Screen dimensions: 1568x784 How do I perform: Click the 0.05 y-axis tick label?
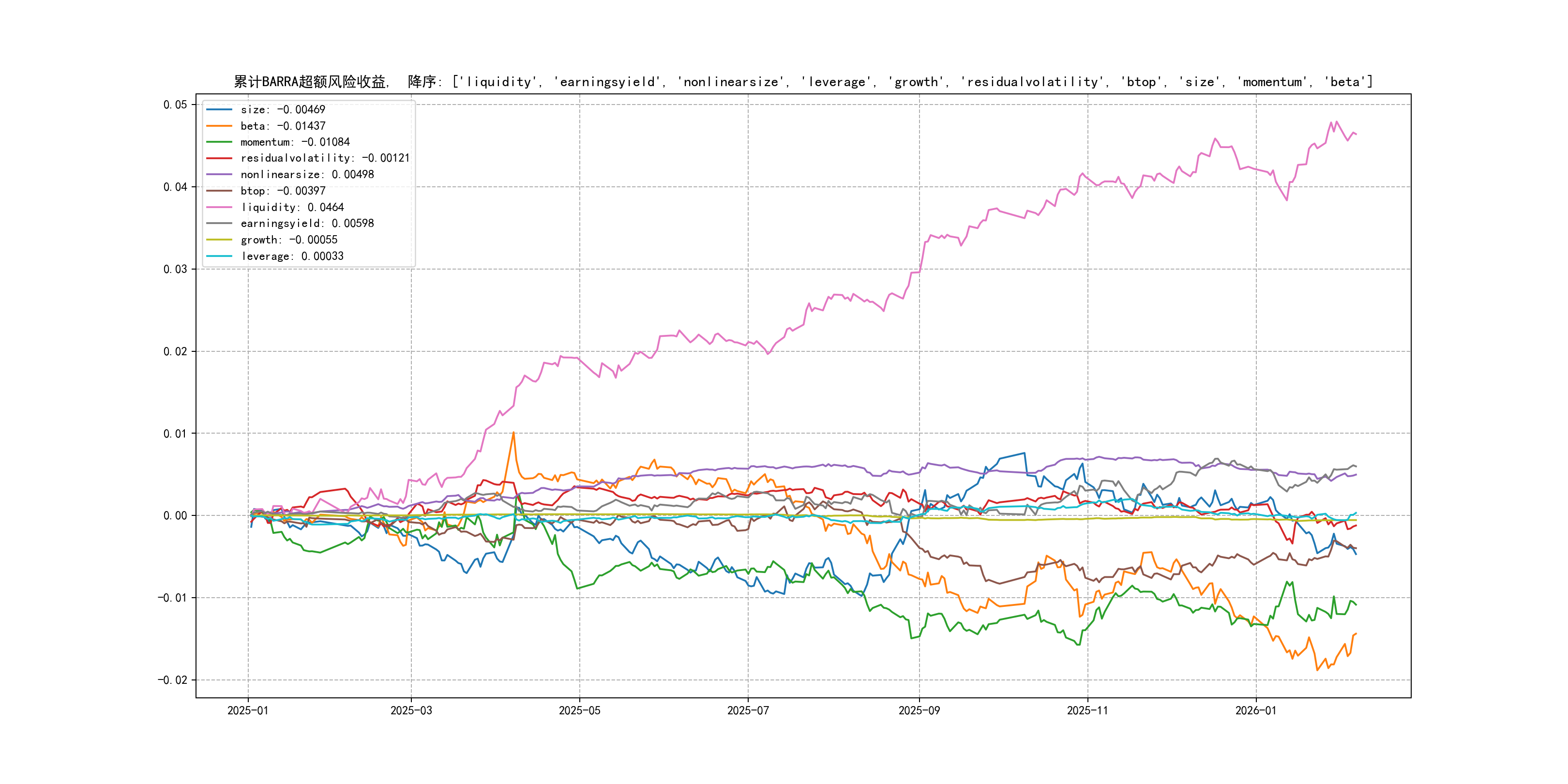pyautogui.click(x=175, y=105)
